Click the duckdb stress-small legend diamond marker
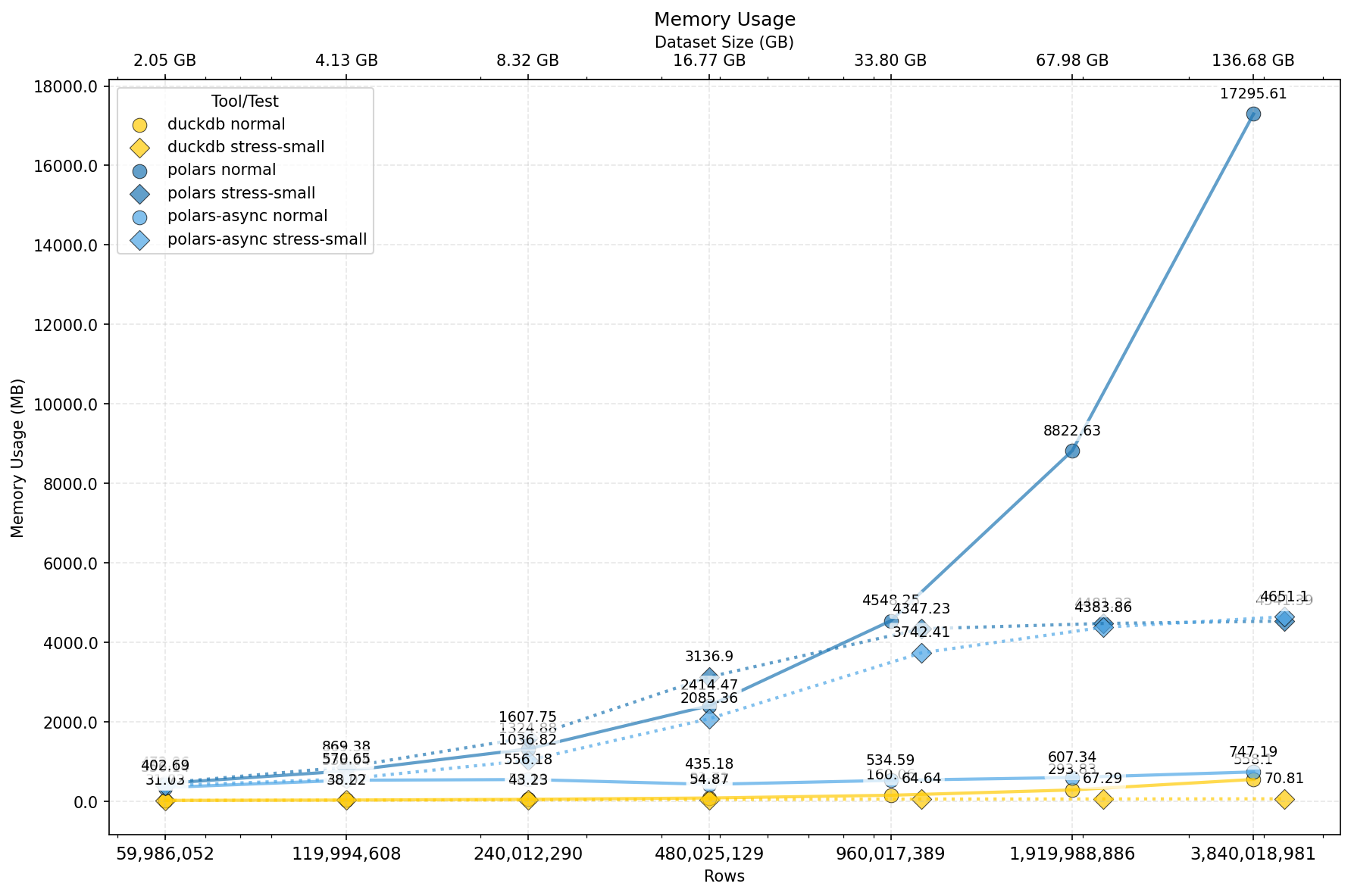This screenshot has height=896, width=1351. click(x=139, y=148)
